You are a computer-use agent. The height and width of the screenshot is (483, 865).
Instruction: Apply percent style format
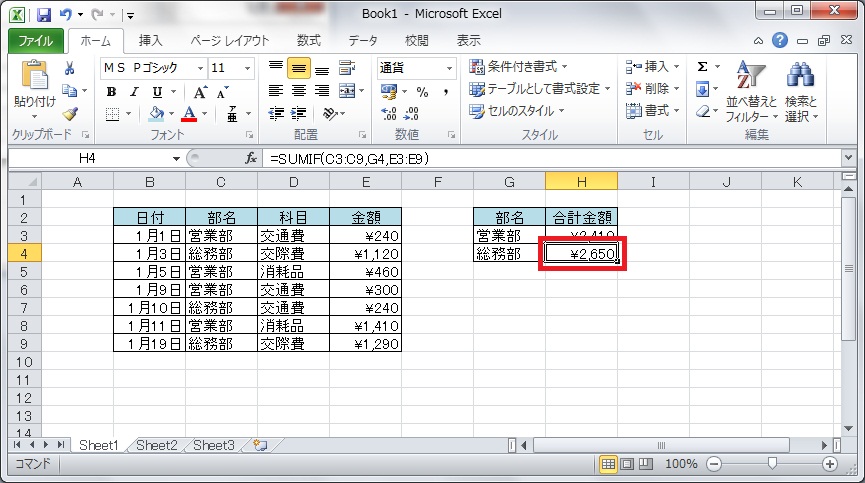(423, 92)
